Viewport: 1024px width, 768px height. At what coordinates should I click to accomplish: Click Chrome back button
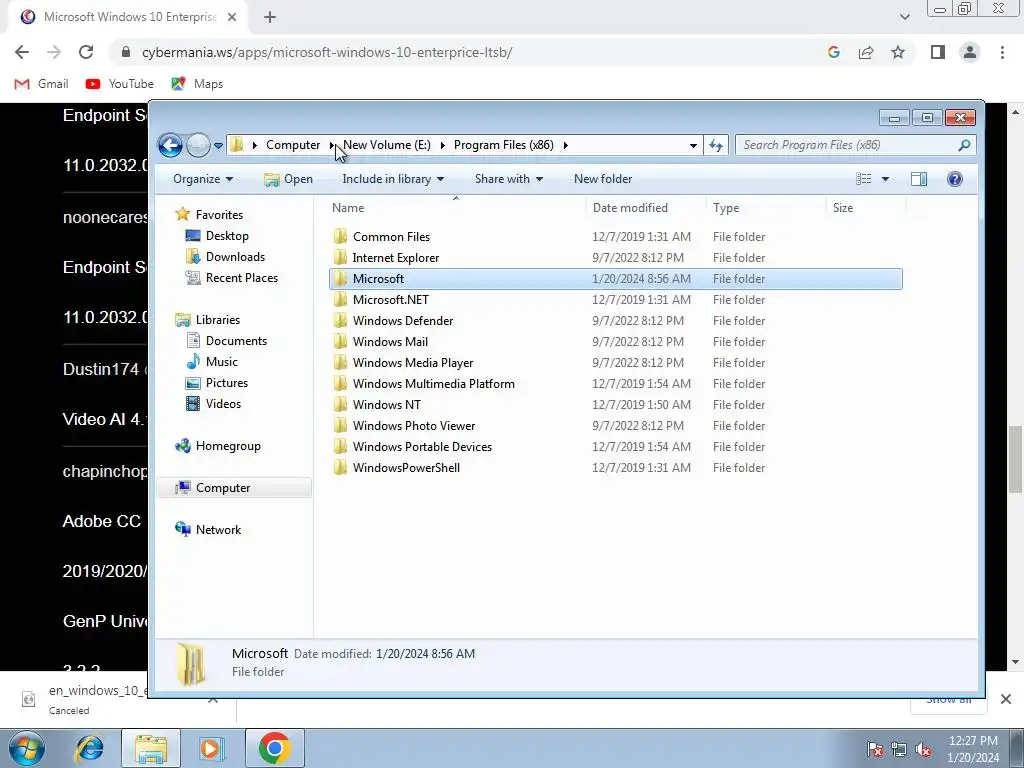22,52
